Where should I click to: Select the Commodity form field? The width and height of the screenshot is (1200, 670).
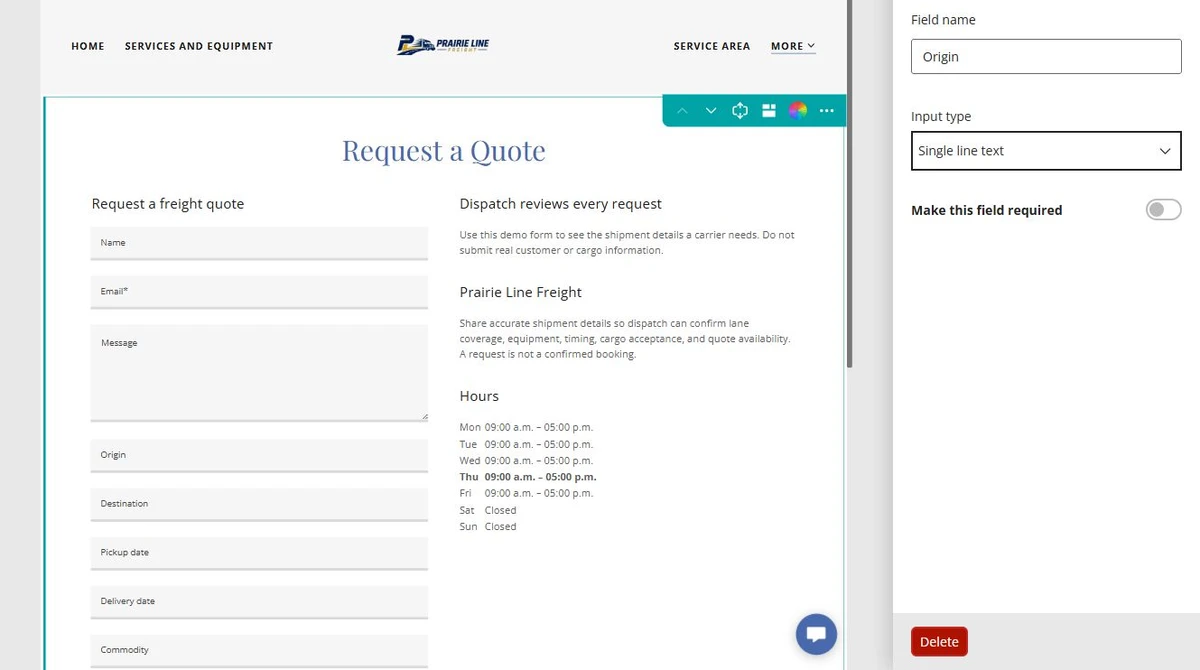pyautogui.click(x=259, y=650)
